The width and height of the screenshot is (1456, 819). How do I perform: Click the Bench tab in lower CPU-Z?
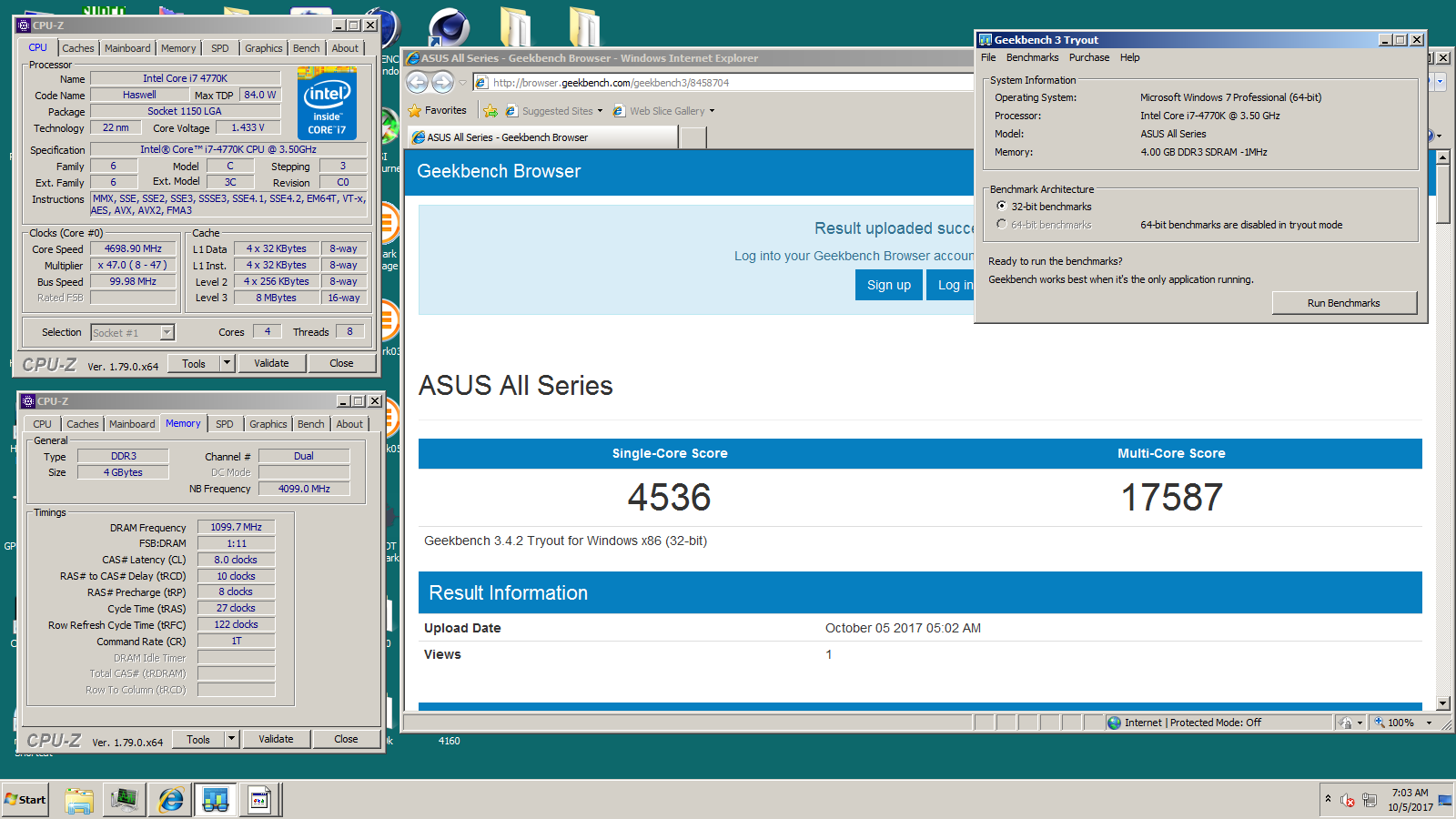point(311,425)
